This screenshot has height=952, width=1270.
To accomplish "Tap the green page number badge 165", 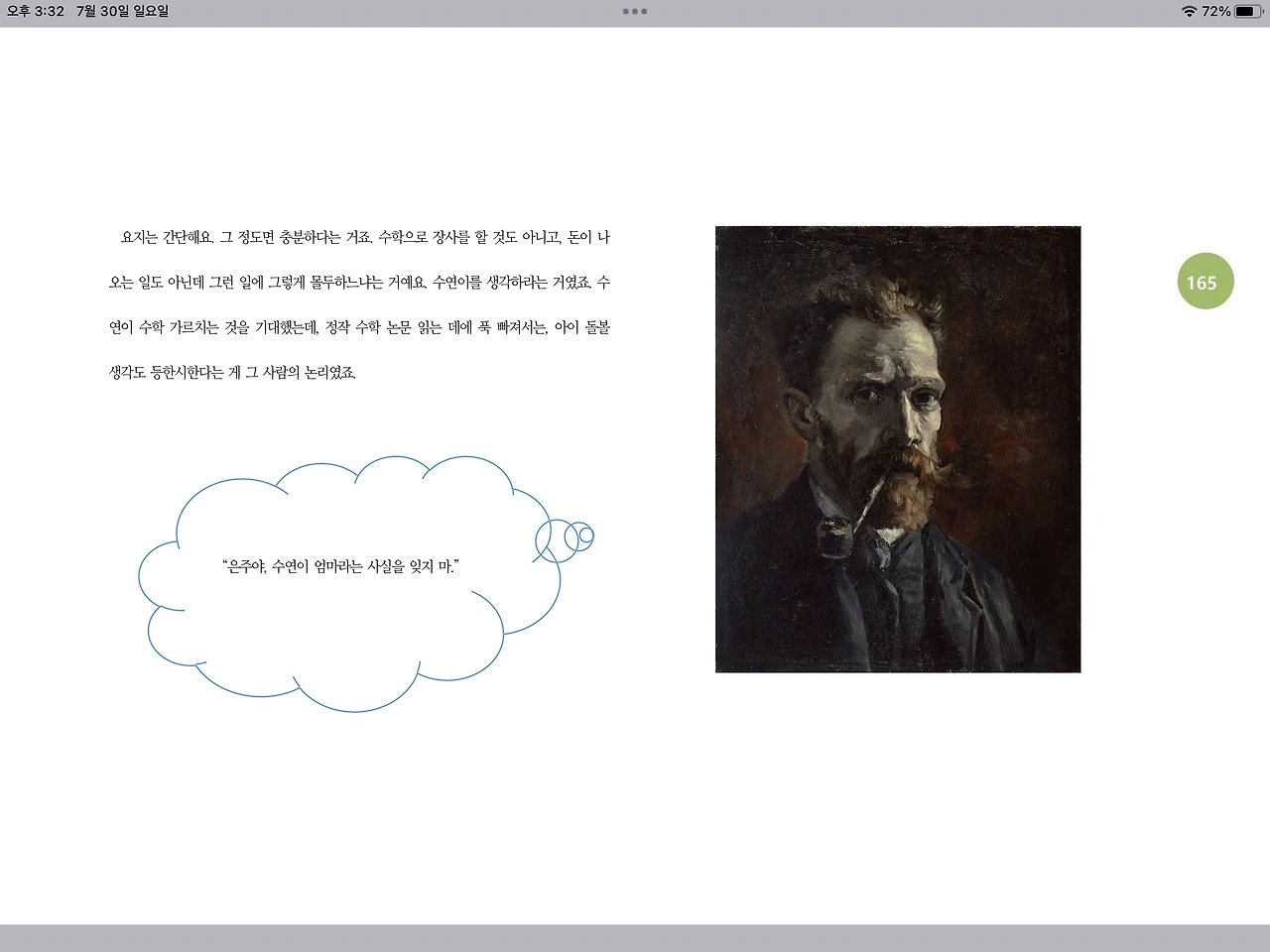I will [x=1205, y=282].
